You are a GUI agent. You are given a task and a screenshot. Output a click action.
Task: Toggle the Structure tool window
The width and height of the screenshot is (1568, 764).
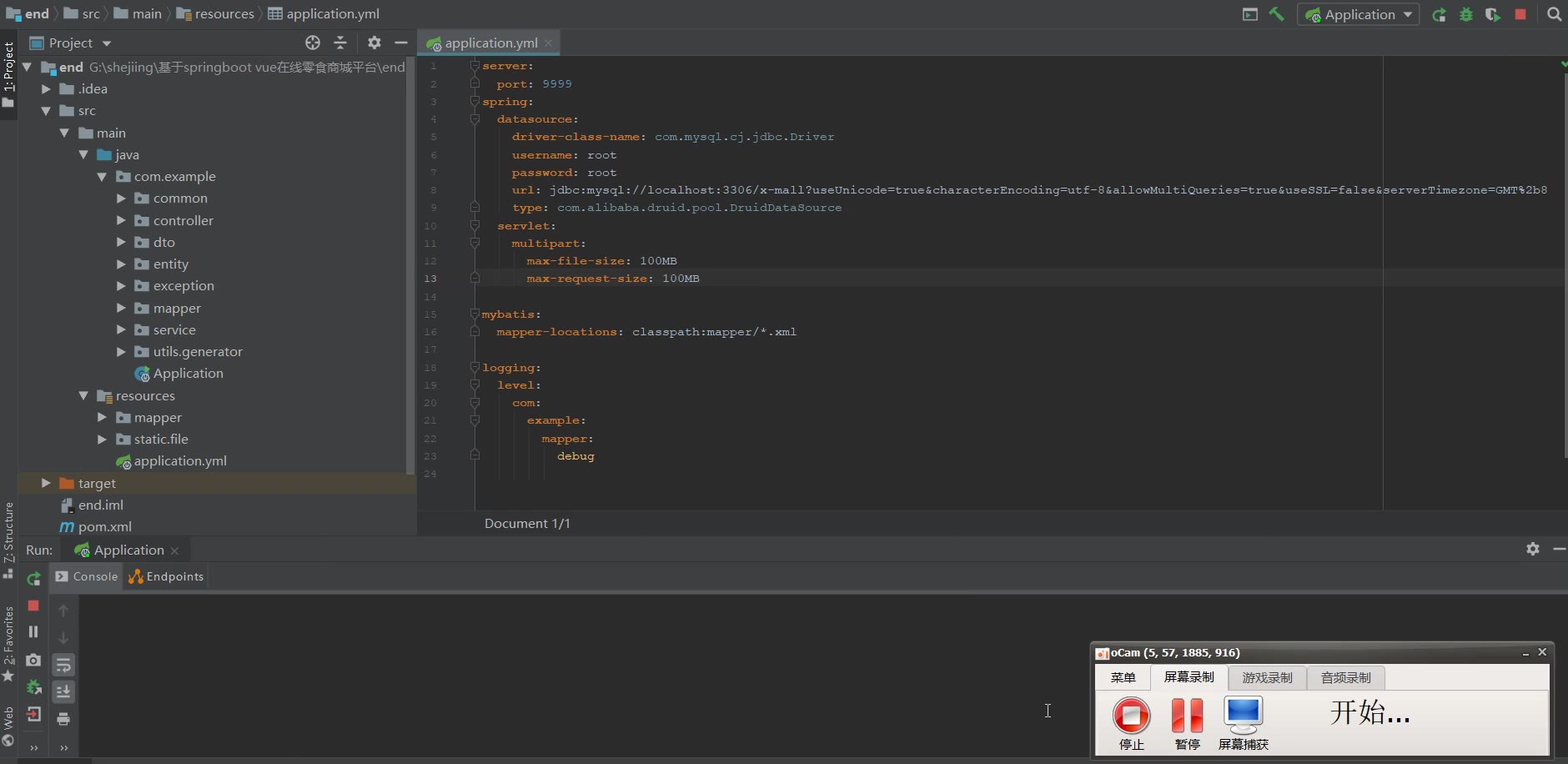[x=8, y=538]
